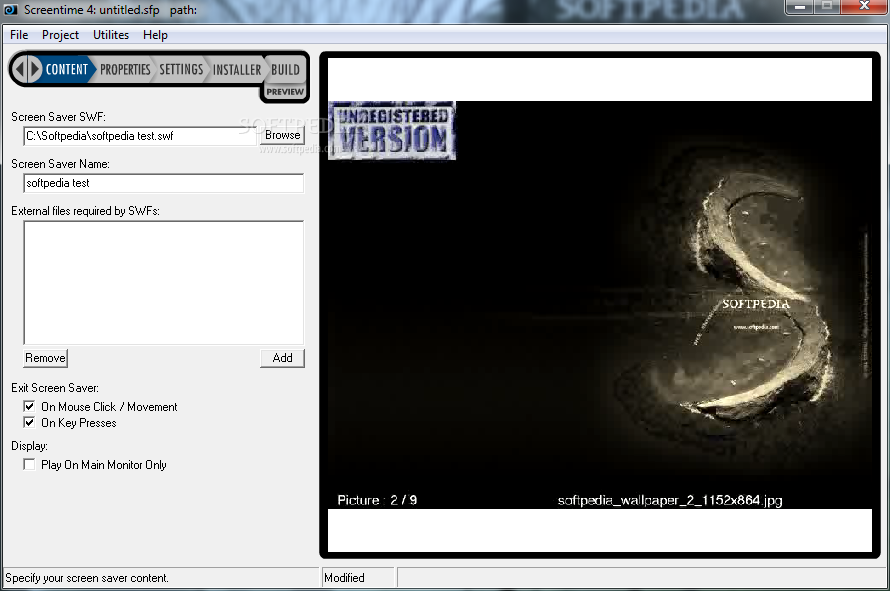Click the Screen Saver Name field
The height and width of the screenshot is (591, 890).
click(x=163, y=183)
